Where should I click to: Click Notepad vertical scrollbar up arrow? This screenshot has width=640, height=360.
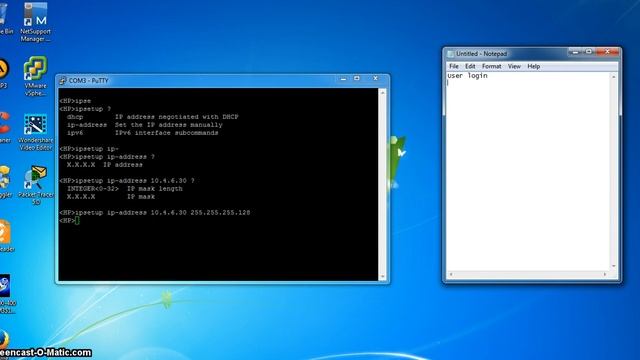[613, 77]
